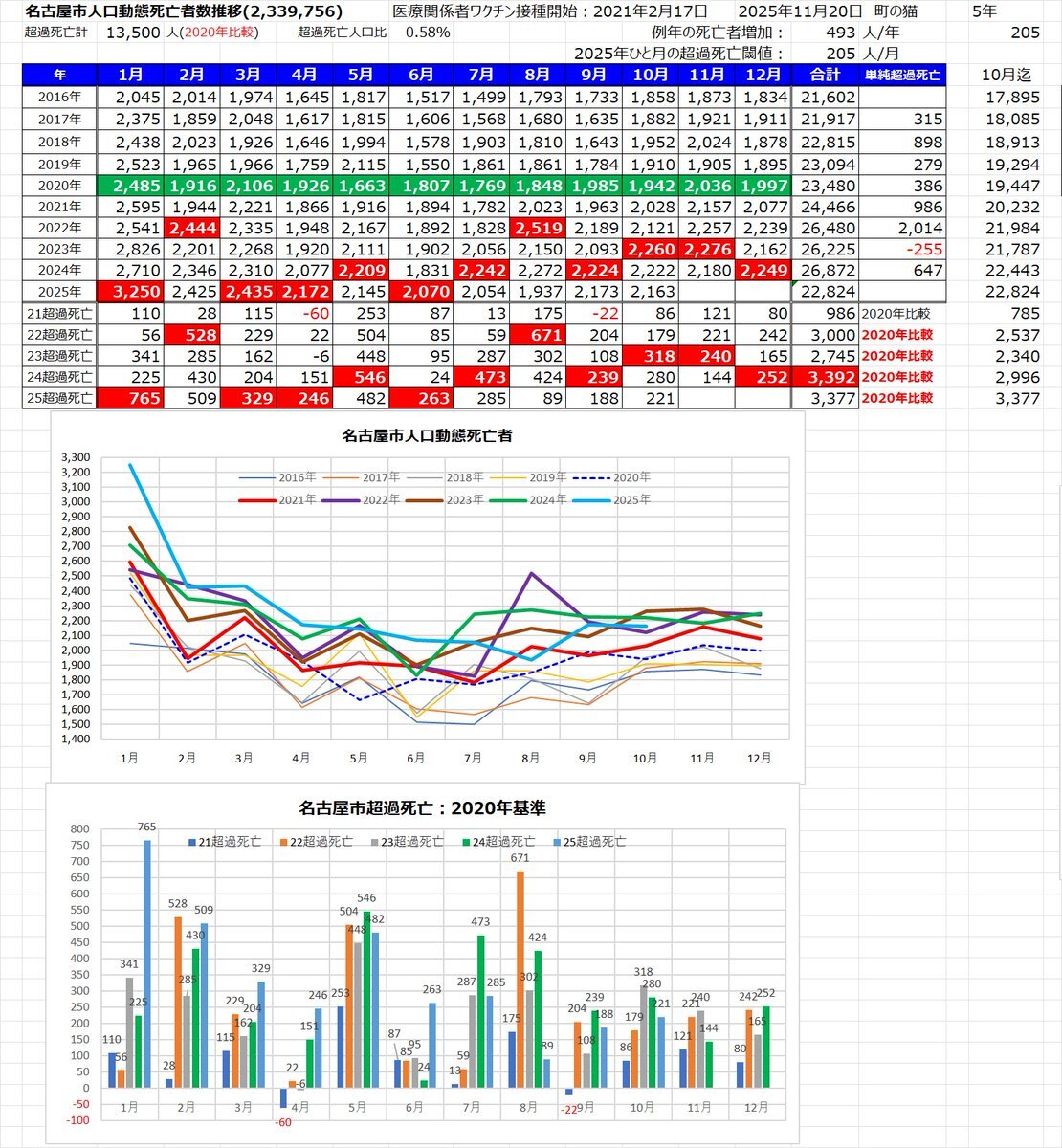Click the '2016年' row label in table

(x=59, y=97)
